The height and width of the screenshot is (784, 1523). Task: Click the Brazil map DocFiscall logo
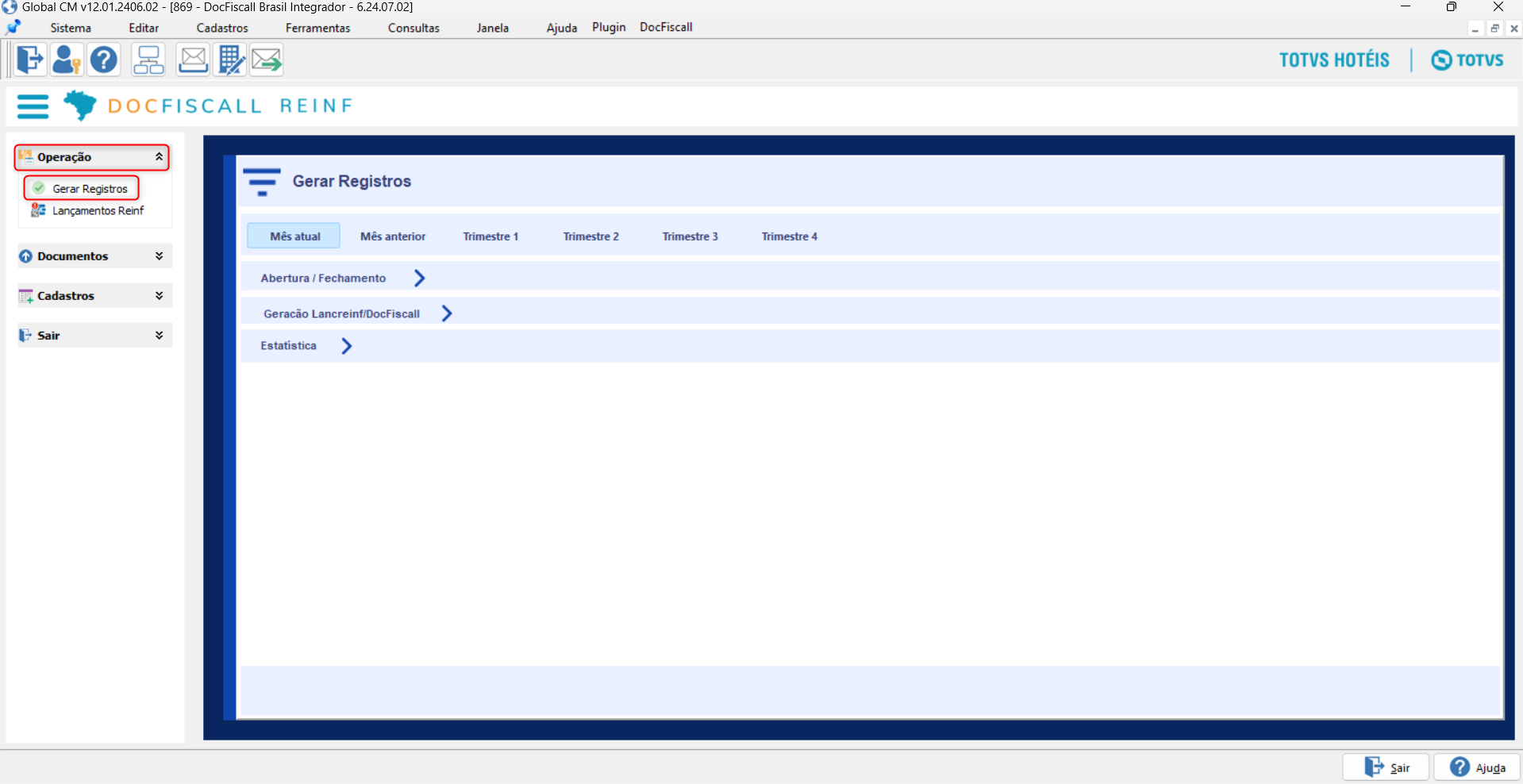tap(80, 105)
